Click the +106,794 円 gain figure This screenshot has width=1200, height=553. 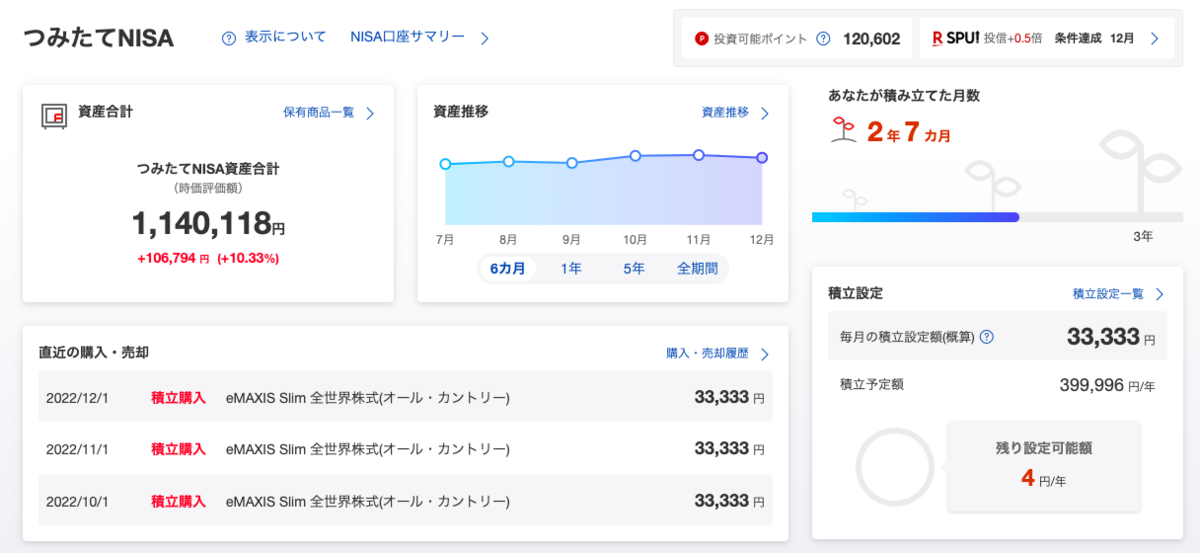pyautogui.click(x=173, y=258)
